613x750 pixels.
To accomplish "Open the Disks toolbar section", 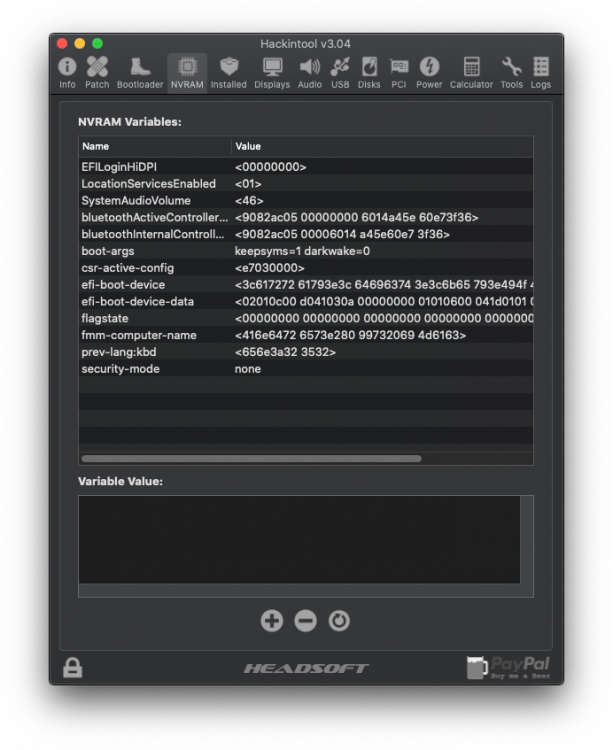I will point(369,73).
